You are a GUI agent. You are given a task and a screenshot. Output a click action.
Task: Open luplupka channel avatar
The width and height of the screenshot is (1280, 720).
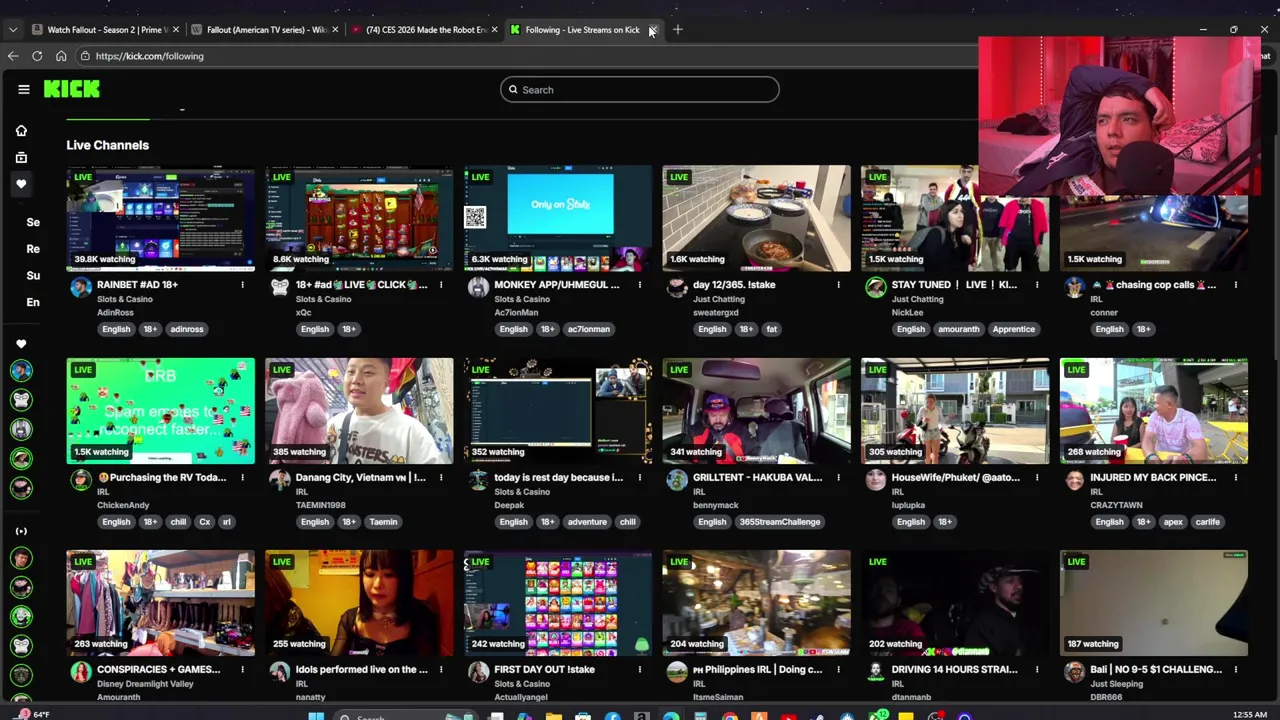(x=876, y=481)
